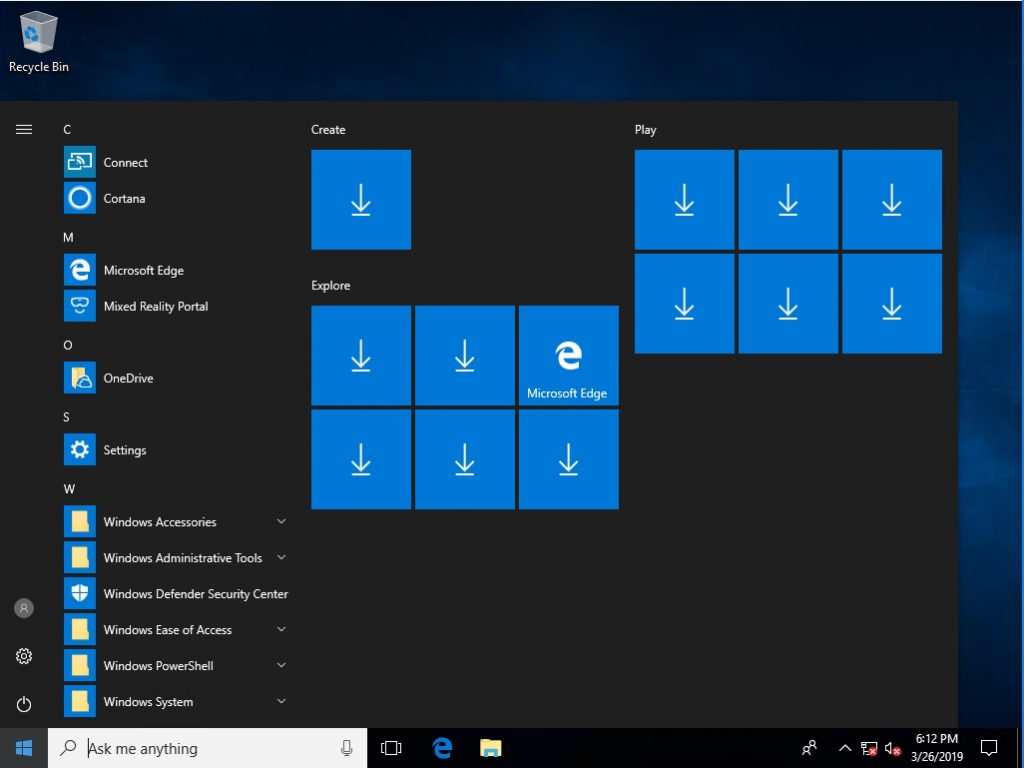Launch OneDrive from the app list
1024x768 pixels.
pyautogui.click(x=80, y=377)
